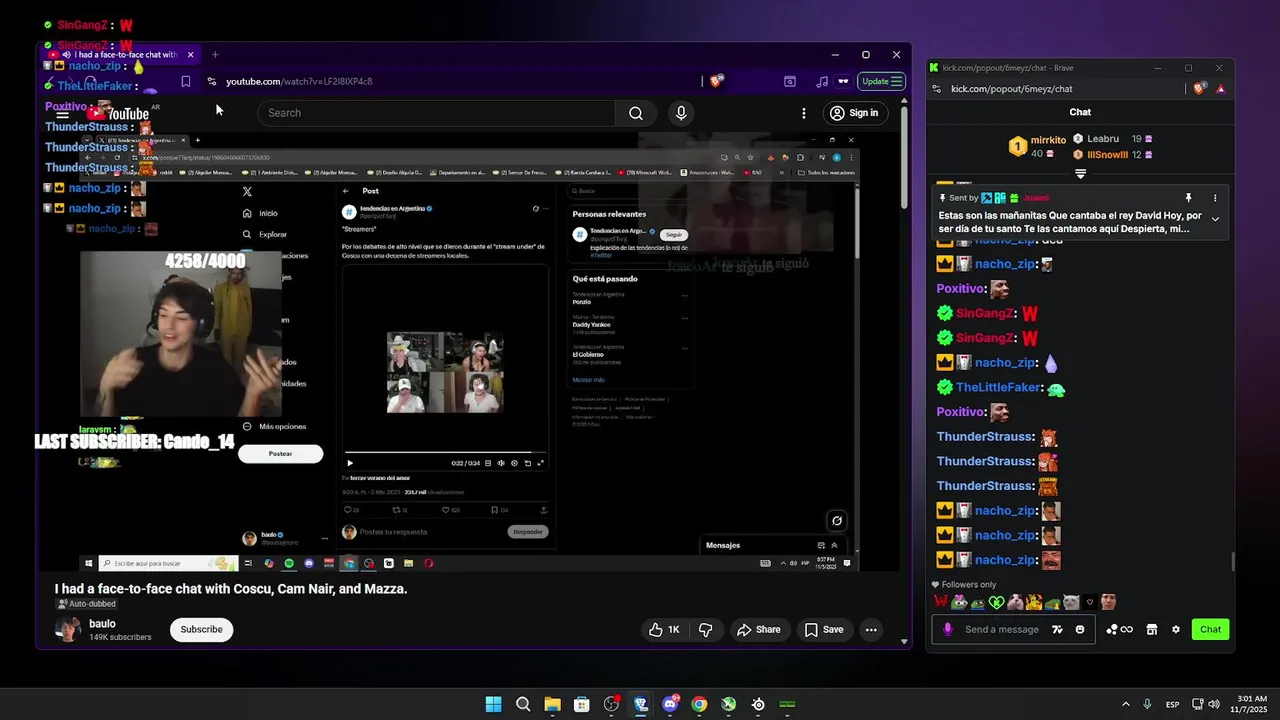Open the Brave music playlist icon
The width and height of the screenshot is (1280, 720).
pyautogui.click(x=822, y=81)
